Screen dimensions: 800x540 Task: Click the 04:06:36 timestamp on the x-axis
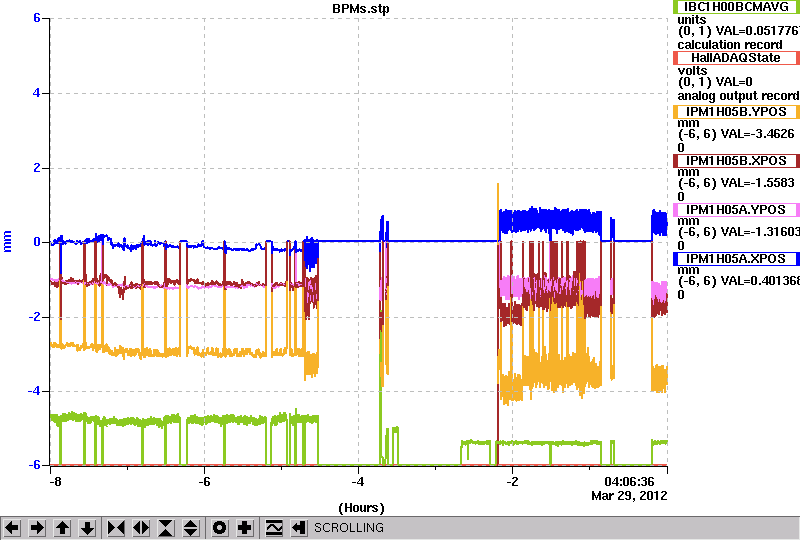[x=629, y=482]
